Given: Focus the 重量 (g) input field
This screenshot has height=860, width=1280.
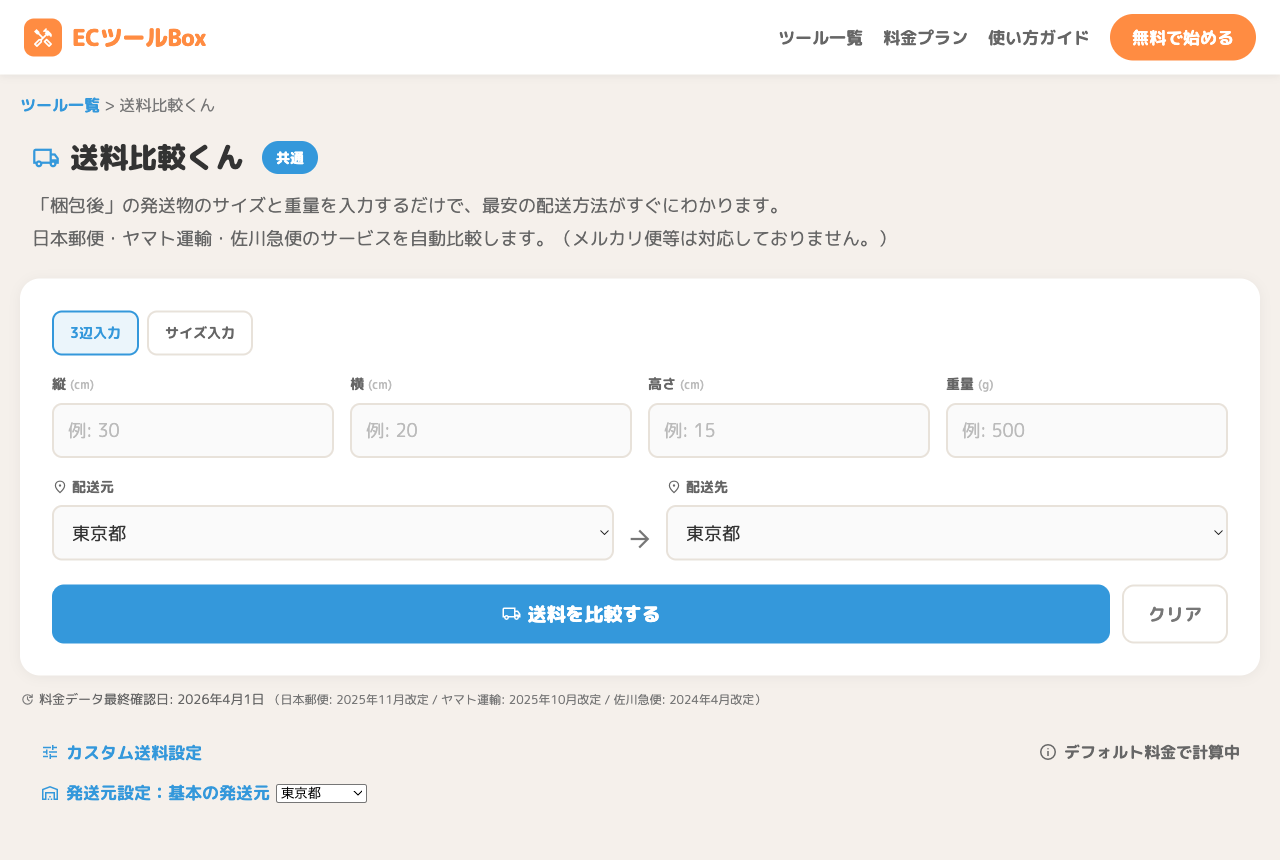Looking at the screenshot, I should click(x=1087, y=431).
